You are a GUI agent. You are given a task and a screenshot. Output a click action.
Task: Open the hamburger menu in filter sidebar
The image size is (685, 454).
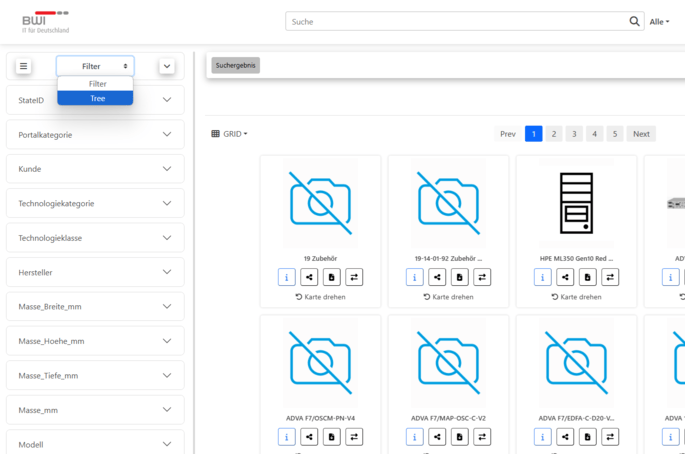[x=23, y=66]
